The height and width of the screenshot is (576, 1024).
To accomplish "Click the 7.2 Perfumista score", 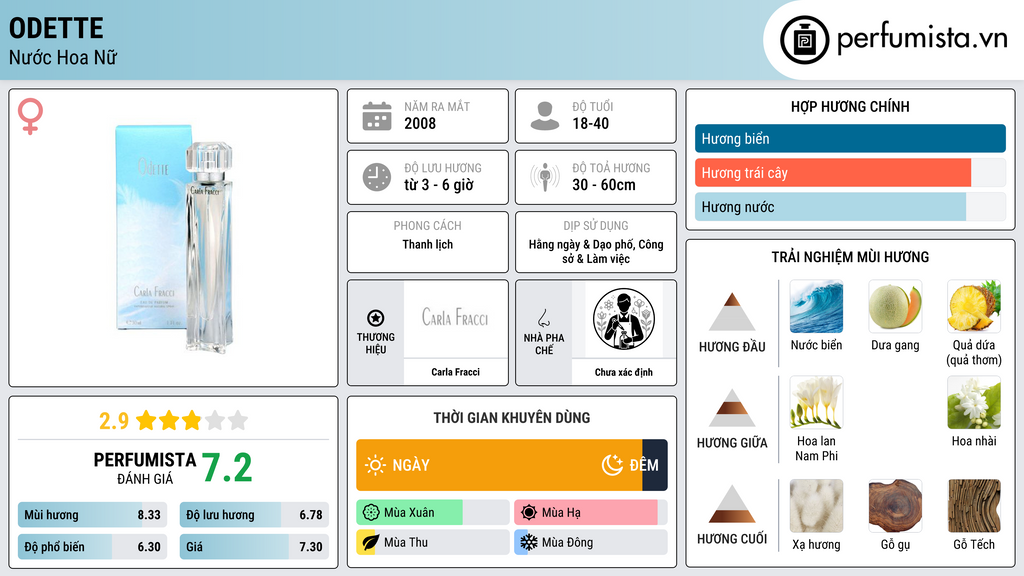I will (227, 468).
